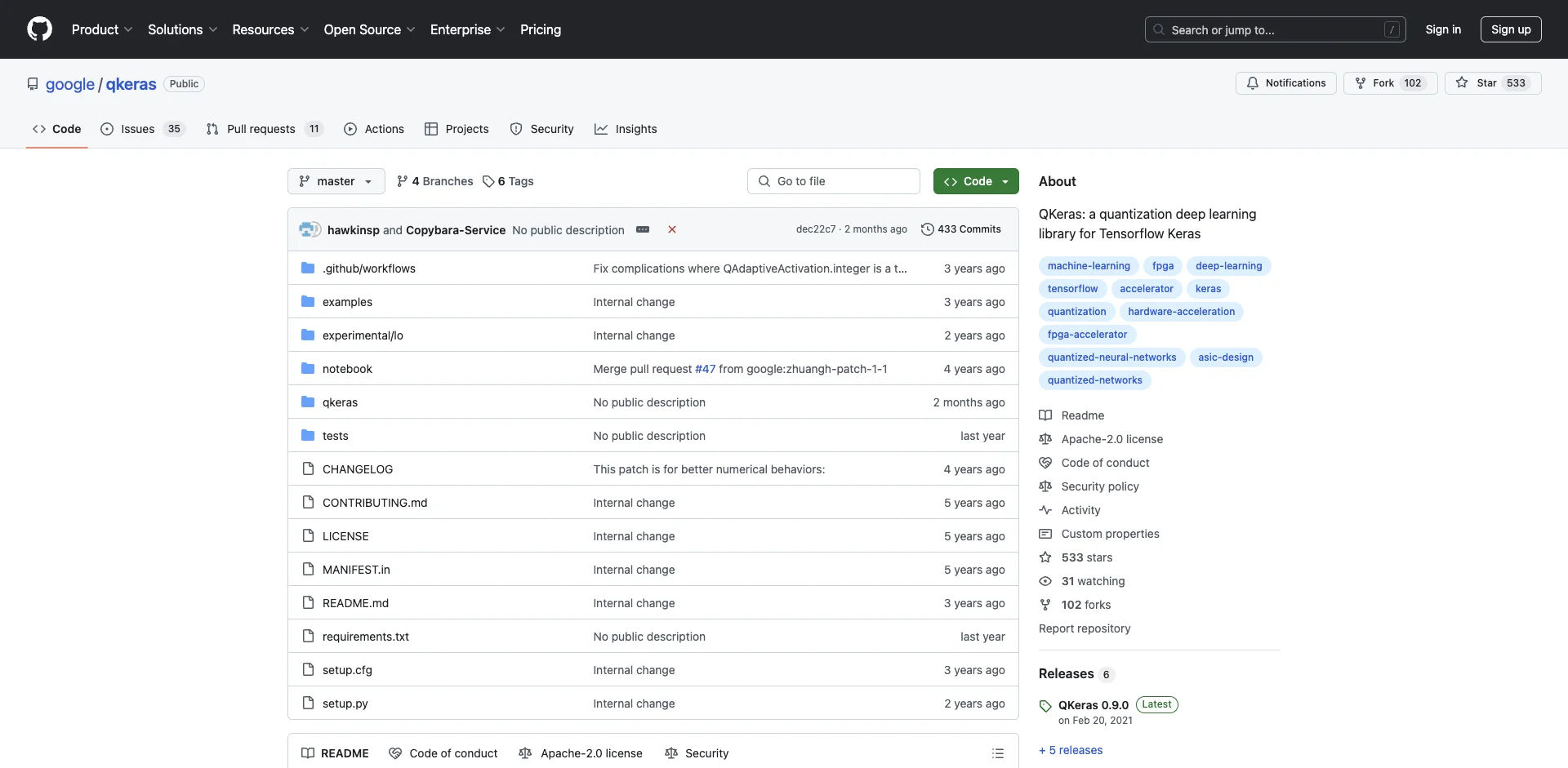This screenshot has width=1568, height=768.
Task: Open the MANIFEST.in file
Action: [x=356, y=570]
